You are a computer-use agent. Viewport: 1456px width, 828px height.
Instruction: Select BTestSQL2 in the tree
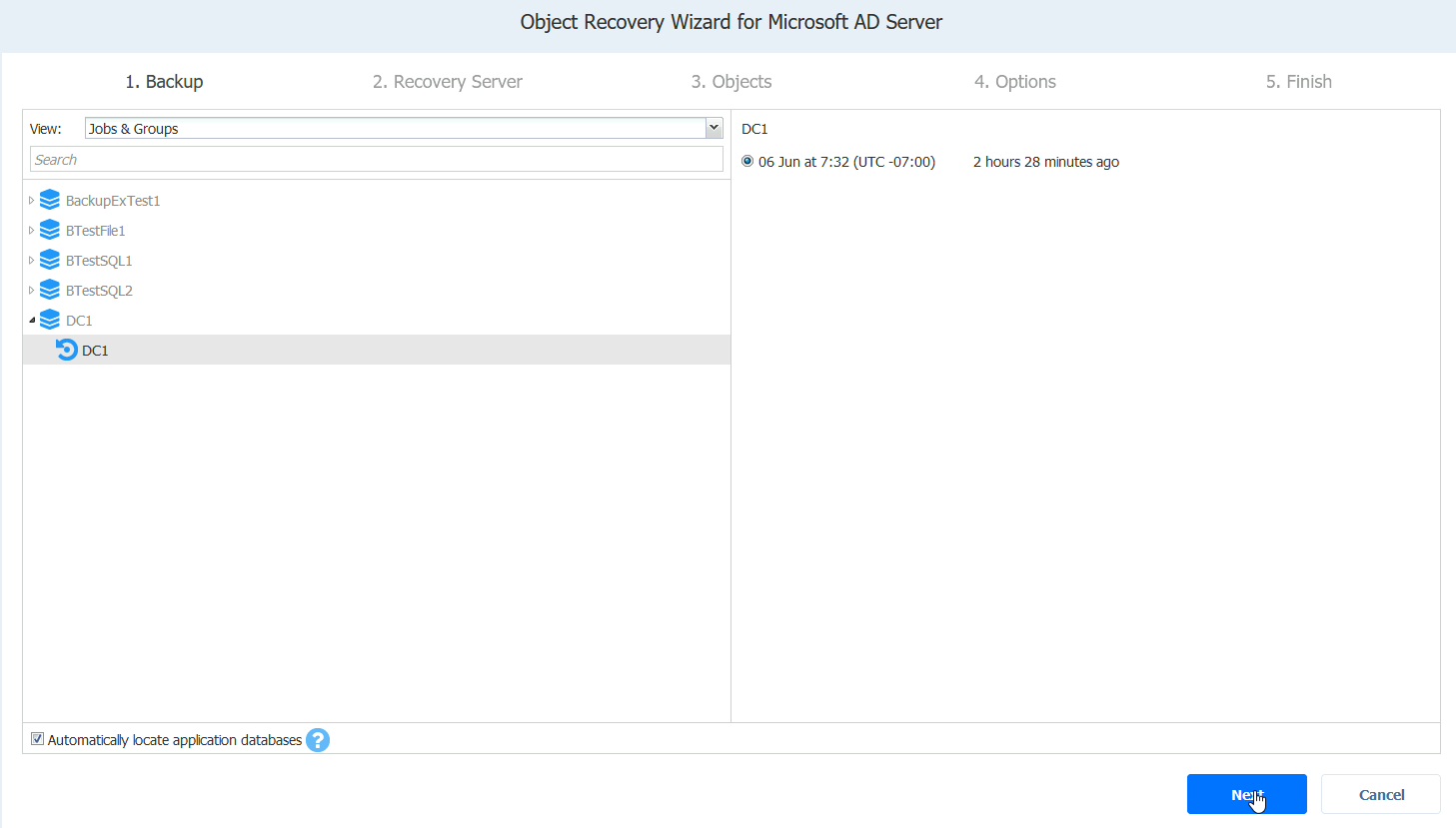click(99, 291)
